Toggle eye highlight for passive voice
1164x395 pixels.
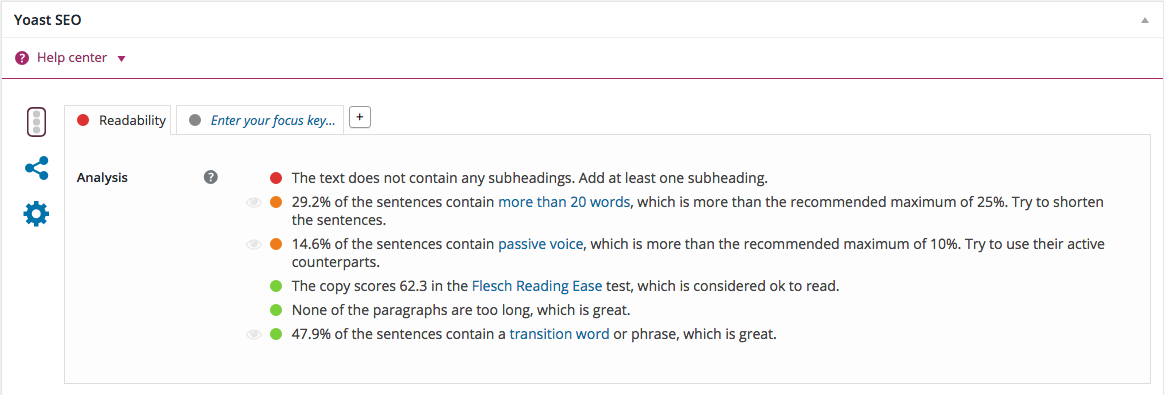[x=254, y=244]
